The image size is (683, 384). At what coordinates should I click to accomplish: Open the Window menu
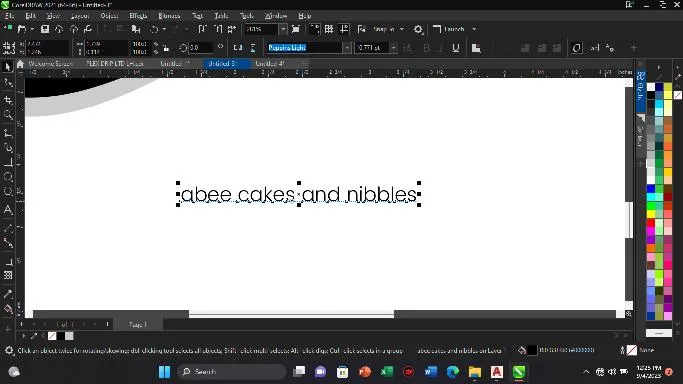(x=276, y=16)
